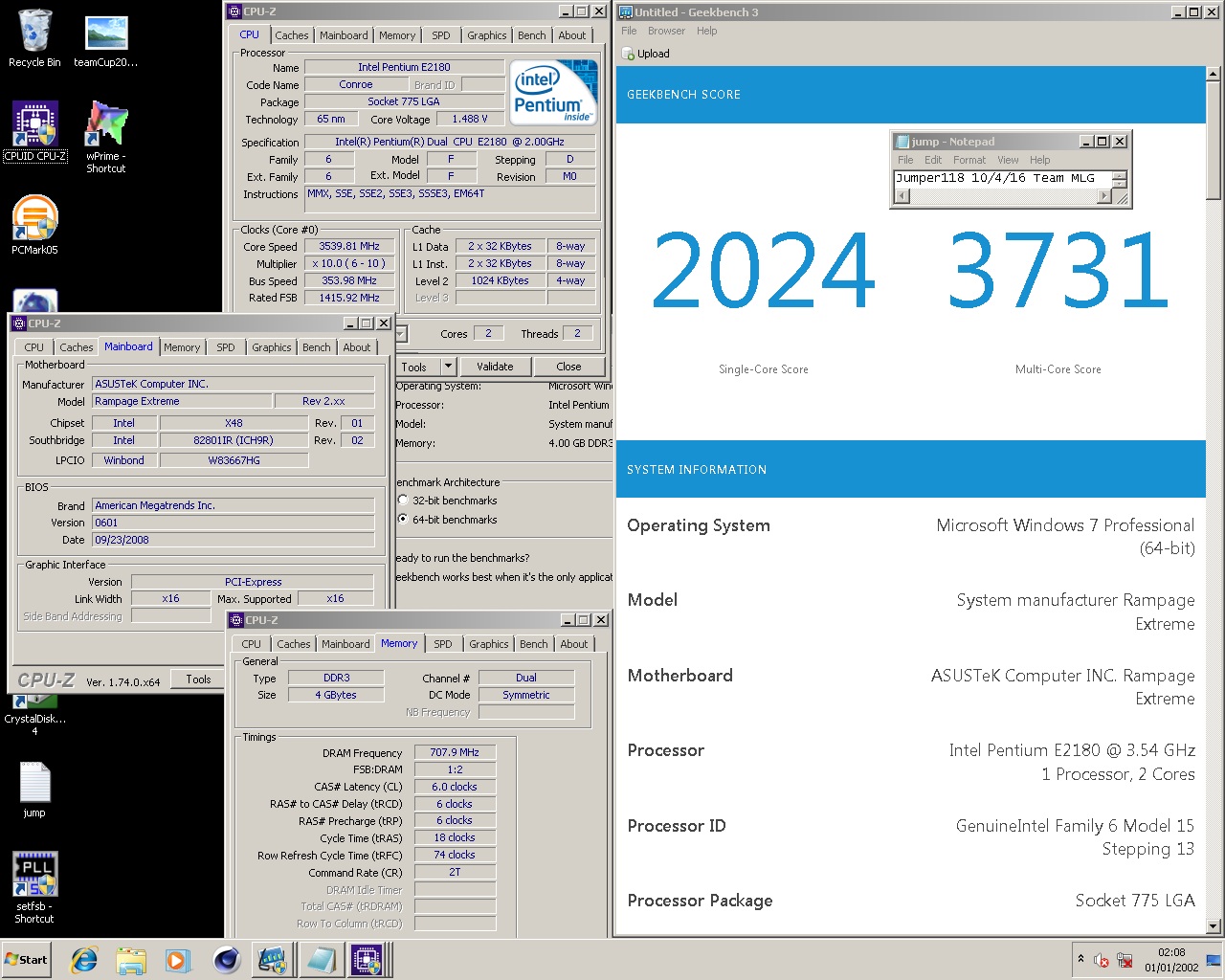This screenshot has height=980, width=1225.
Task: Select 64-bit benchmarks radio button
Action: coord(403,519)
